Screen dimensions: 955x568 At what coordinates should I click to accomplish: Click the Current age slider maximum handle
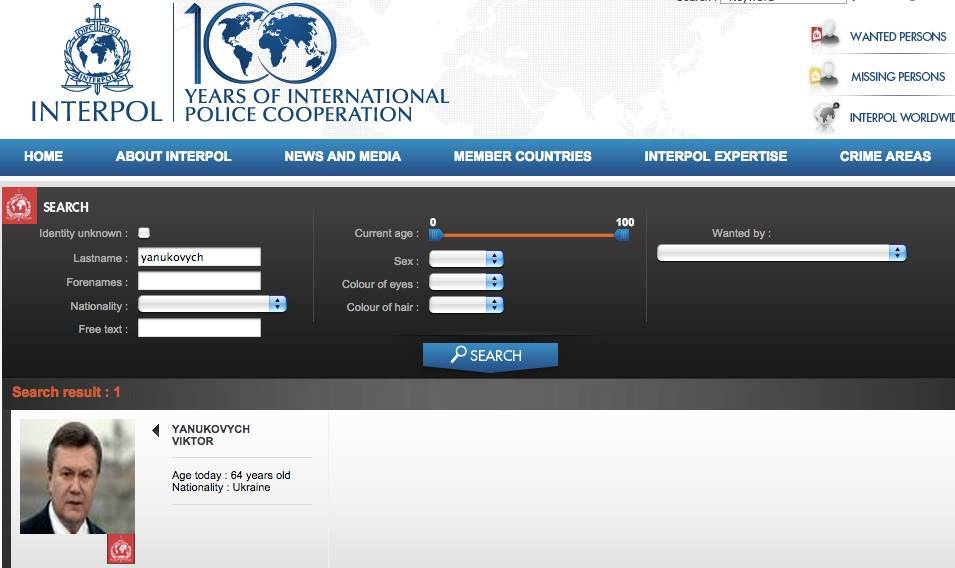point(622,235)
